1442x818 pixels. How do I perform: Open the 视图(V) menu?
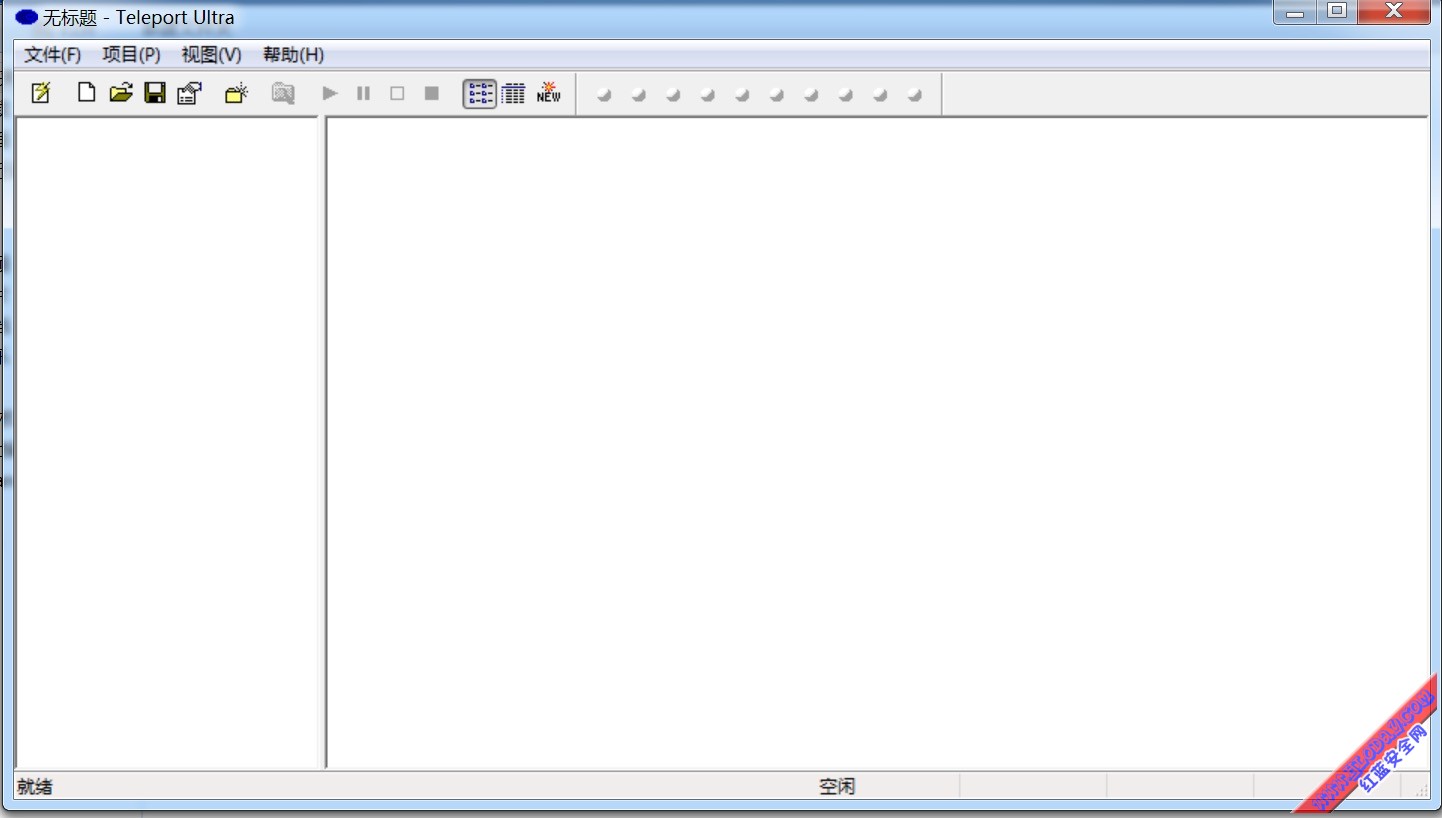click(211, 55)
